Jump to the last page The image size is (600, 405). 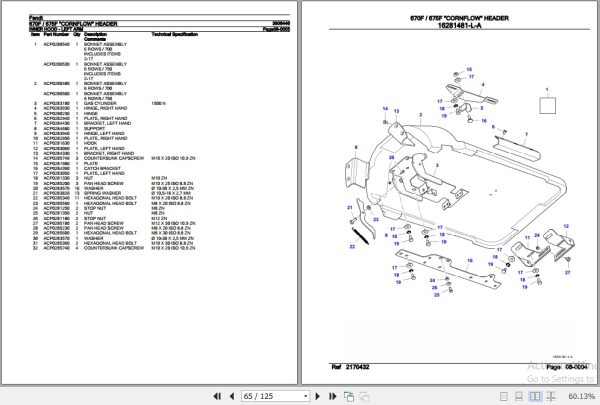pos(333,396)
